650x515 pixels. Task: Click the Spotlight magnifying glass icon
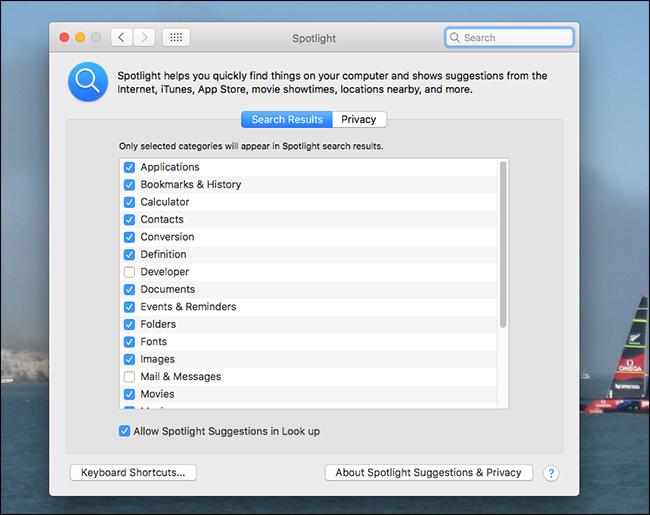[x=88, y=82]
